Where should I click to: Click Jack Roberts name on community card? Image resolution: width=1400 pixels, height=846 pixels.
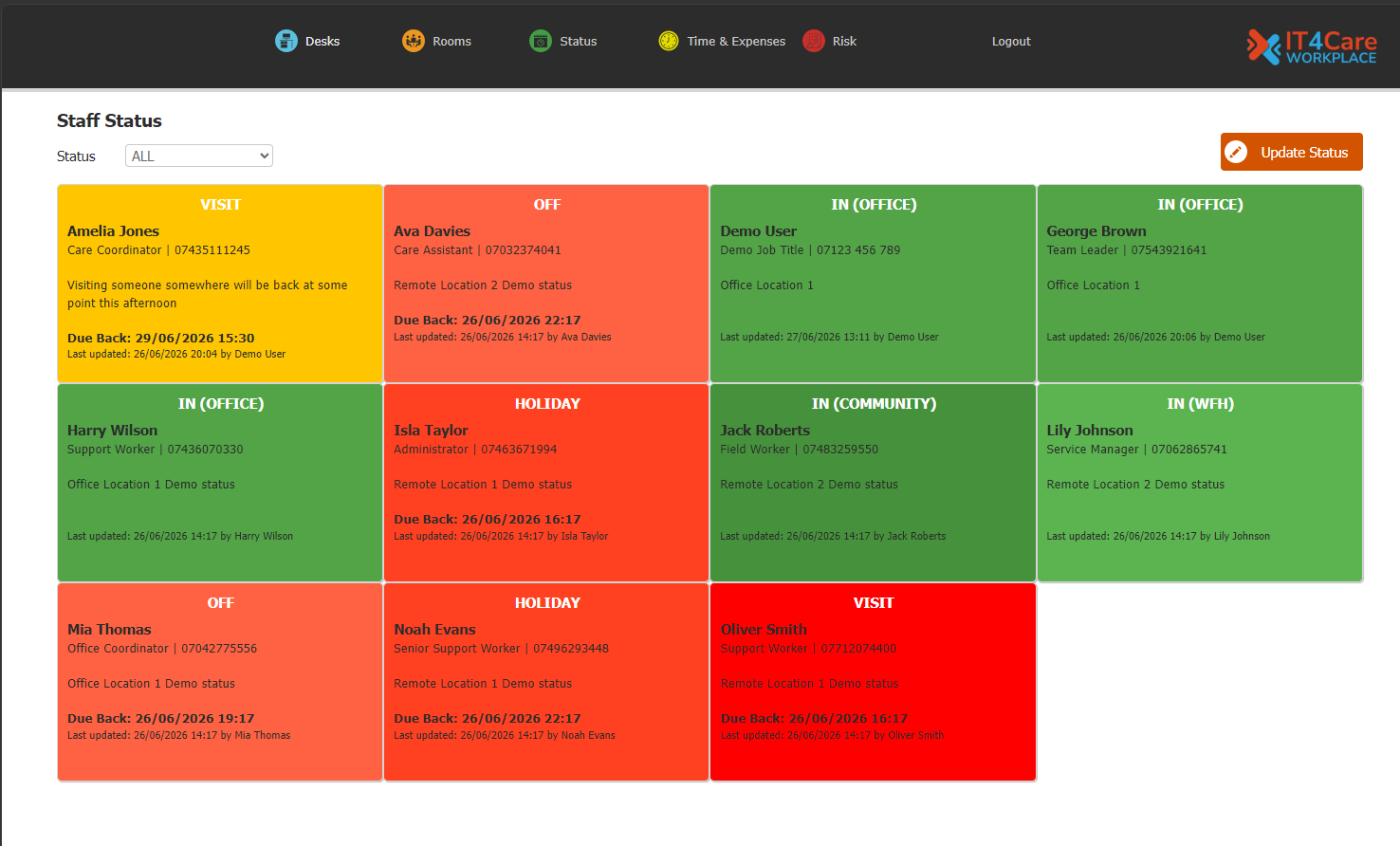tap(764, 431)
